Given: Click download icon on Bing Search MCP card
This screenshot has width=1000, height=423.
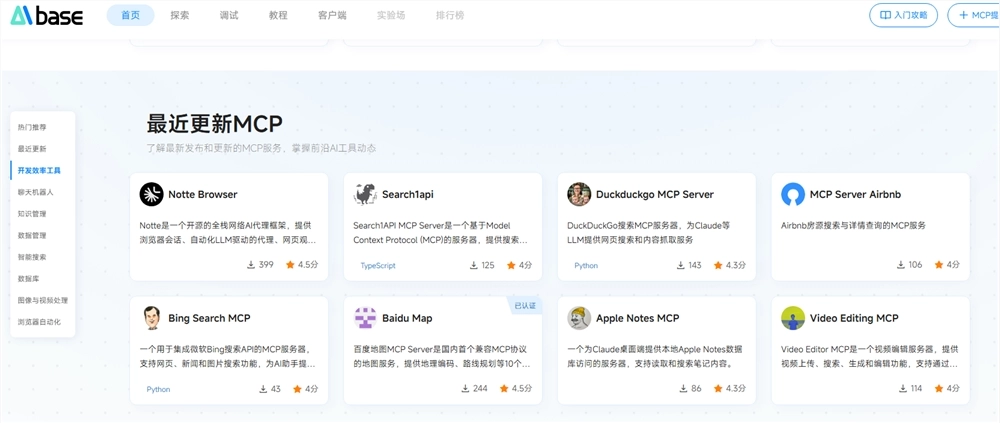Looking at the screenshot, I should pos(263,389).
